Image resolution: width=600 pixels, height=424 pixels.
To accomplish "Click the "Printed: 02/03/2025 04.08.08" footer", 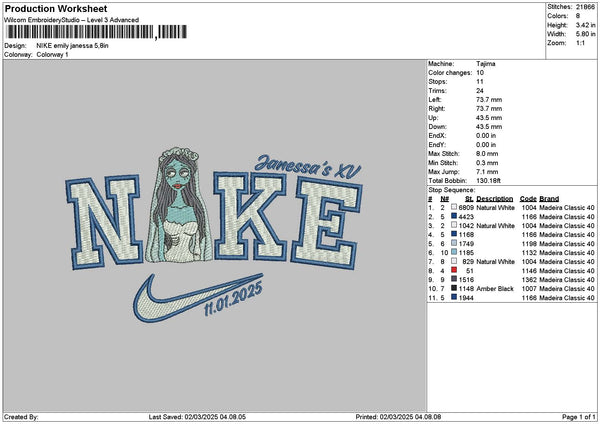I will 398,417.
